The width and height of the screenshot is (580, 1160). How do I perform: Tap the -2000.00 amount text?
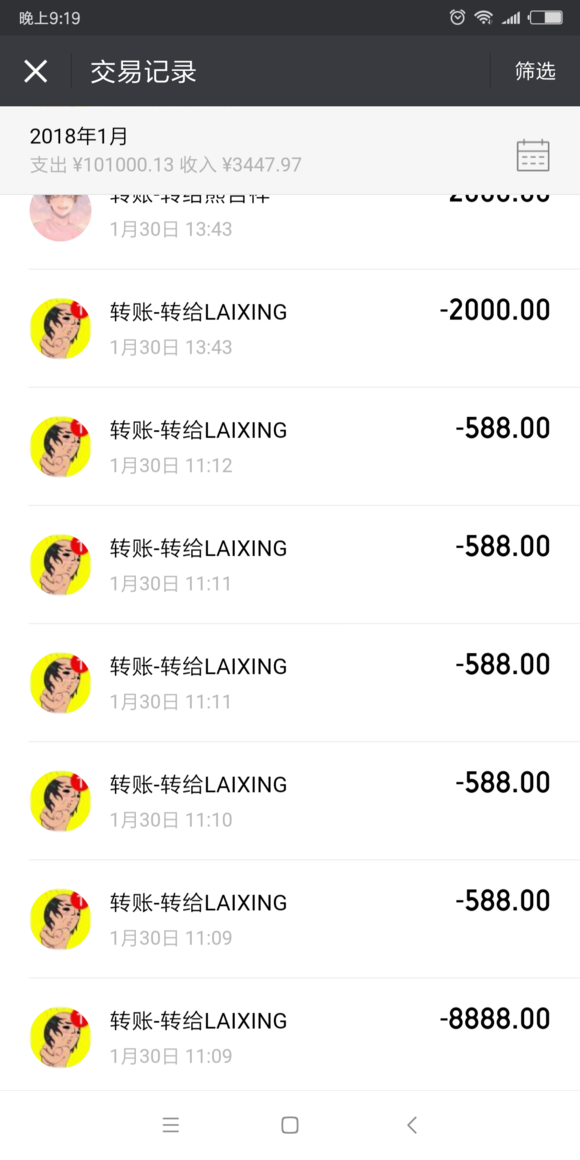point(495,310)
